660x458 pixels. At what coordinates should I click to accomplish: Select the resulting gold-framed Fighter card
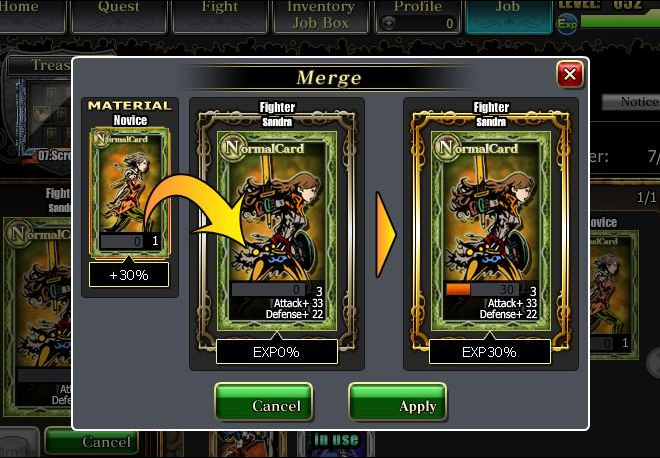click(x=490, y=231)
